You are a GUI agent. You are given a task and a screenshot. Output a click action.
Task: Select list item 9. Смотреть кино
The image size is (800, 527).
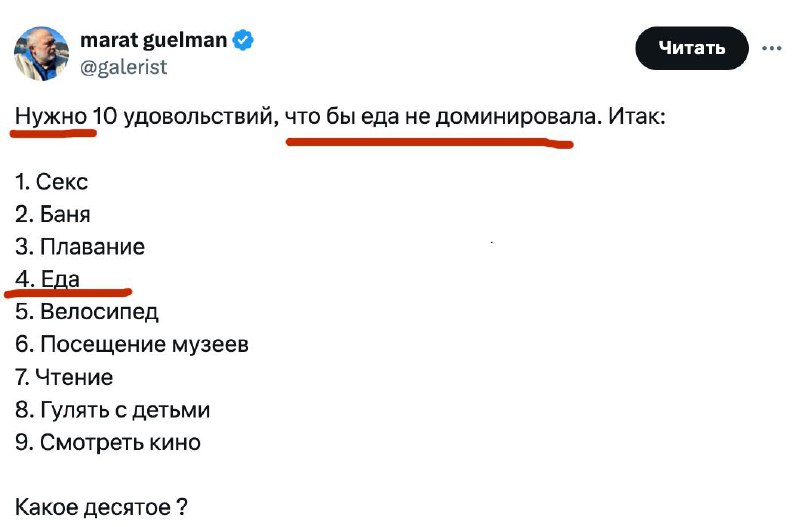(x=108, y=442)
